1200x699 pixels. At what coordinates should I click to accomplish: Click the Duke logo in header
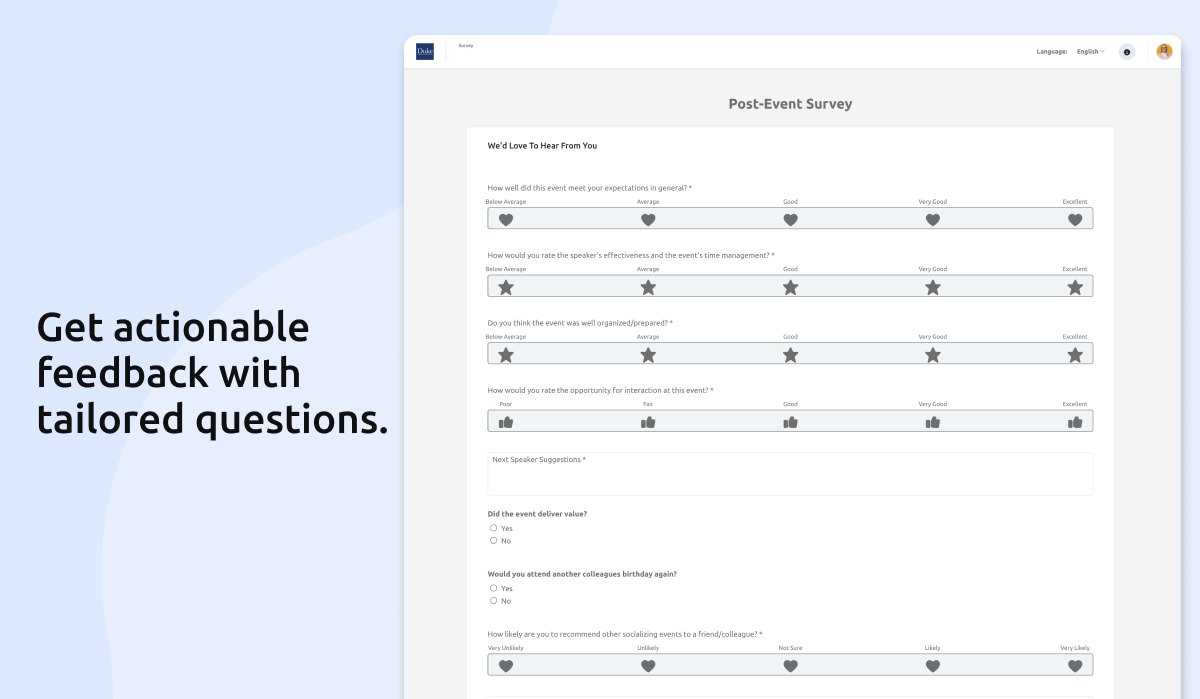(425, 51)
